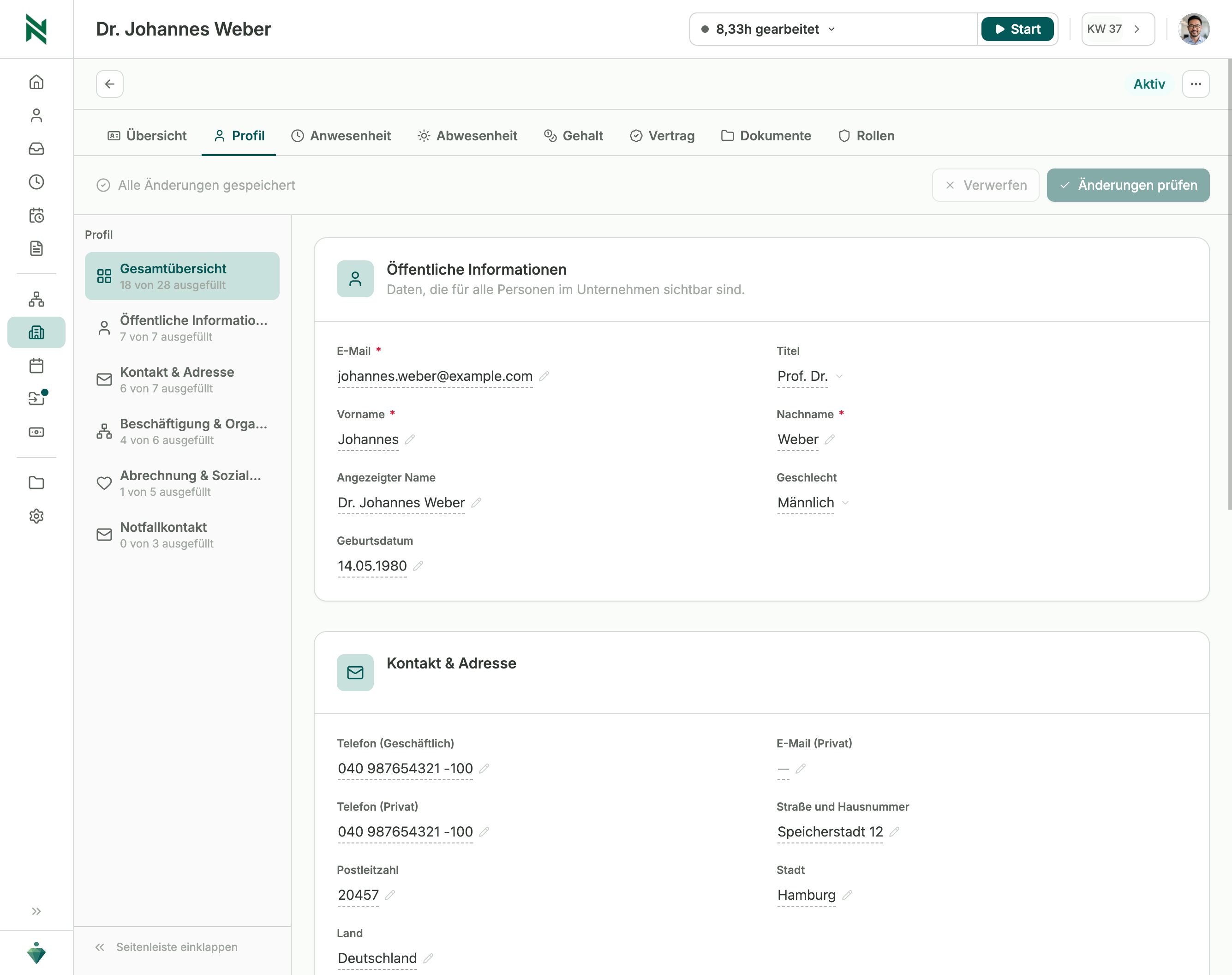
Task: Expand the left navigation with double chevron
Action: (36, 911)
